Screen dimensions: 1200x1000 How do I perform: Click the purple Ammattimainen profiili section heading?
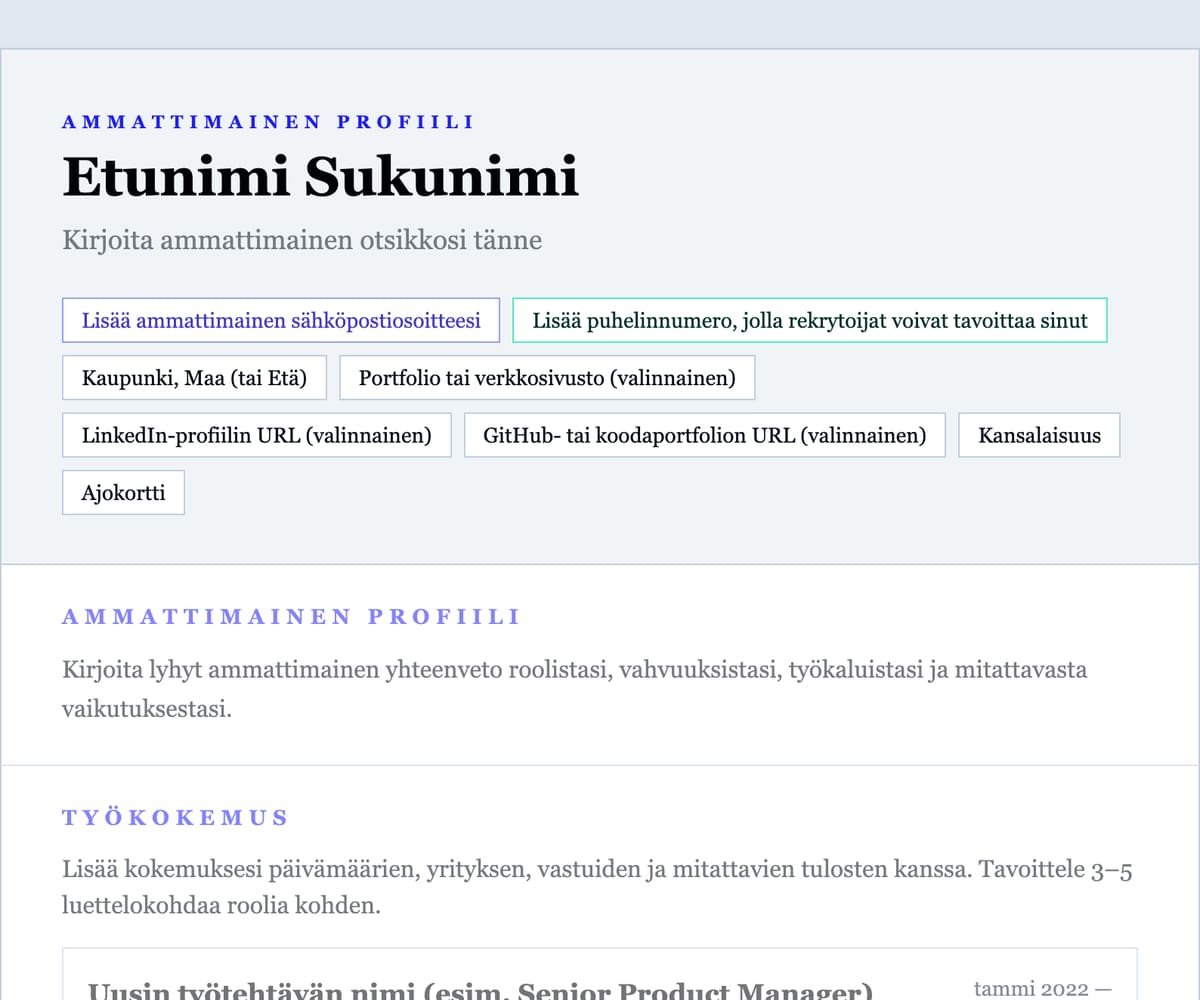(x=291, y=617)
